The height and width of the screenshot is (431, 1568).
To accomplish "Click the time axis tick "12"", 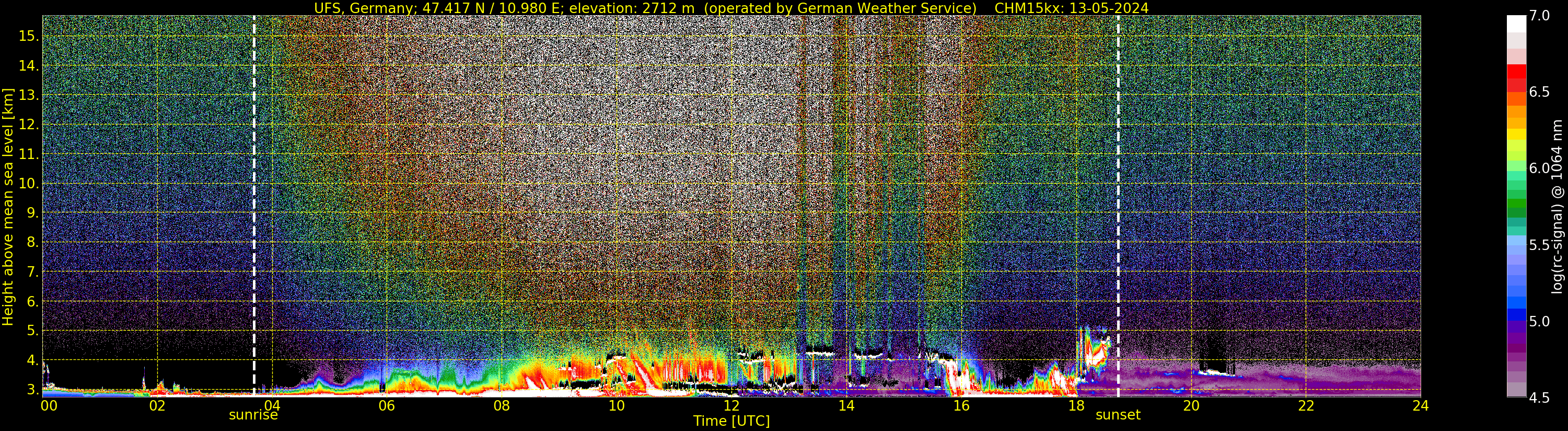I will 731,405.
